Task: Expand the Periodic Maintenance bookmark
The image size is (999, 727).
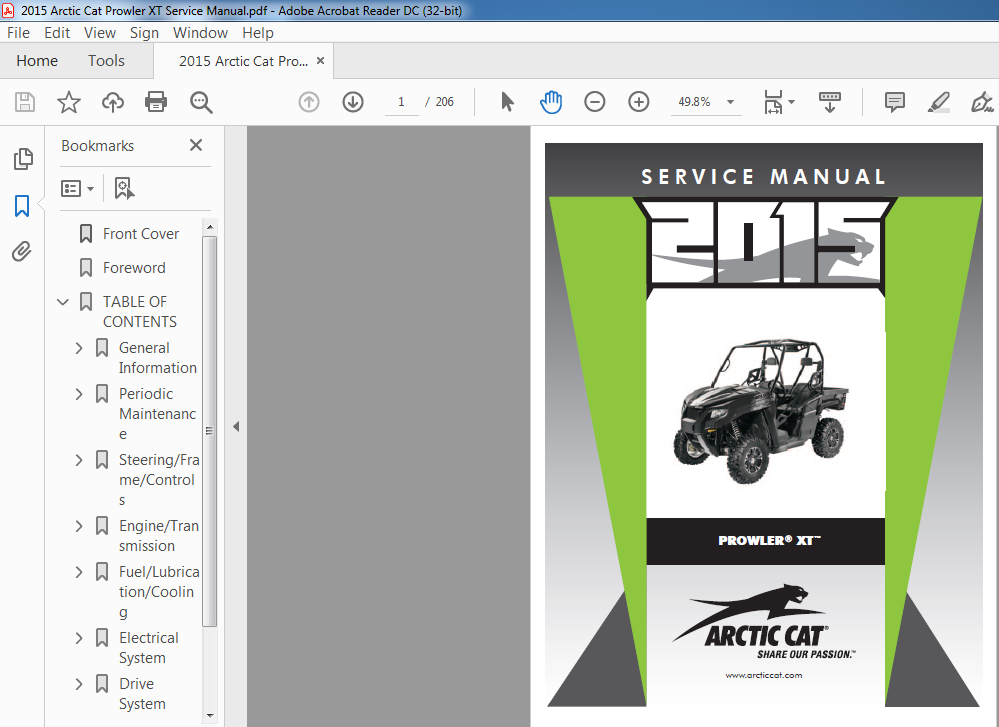Action: click(79, 394)
